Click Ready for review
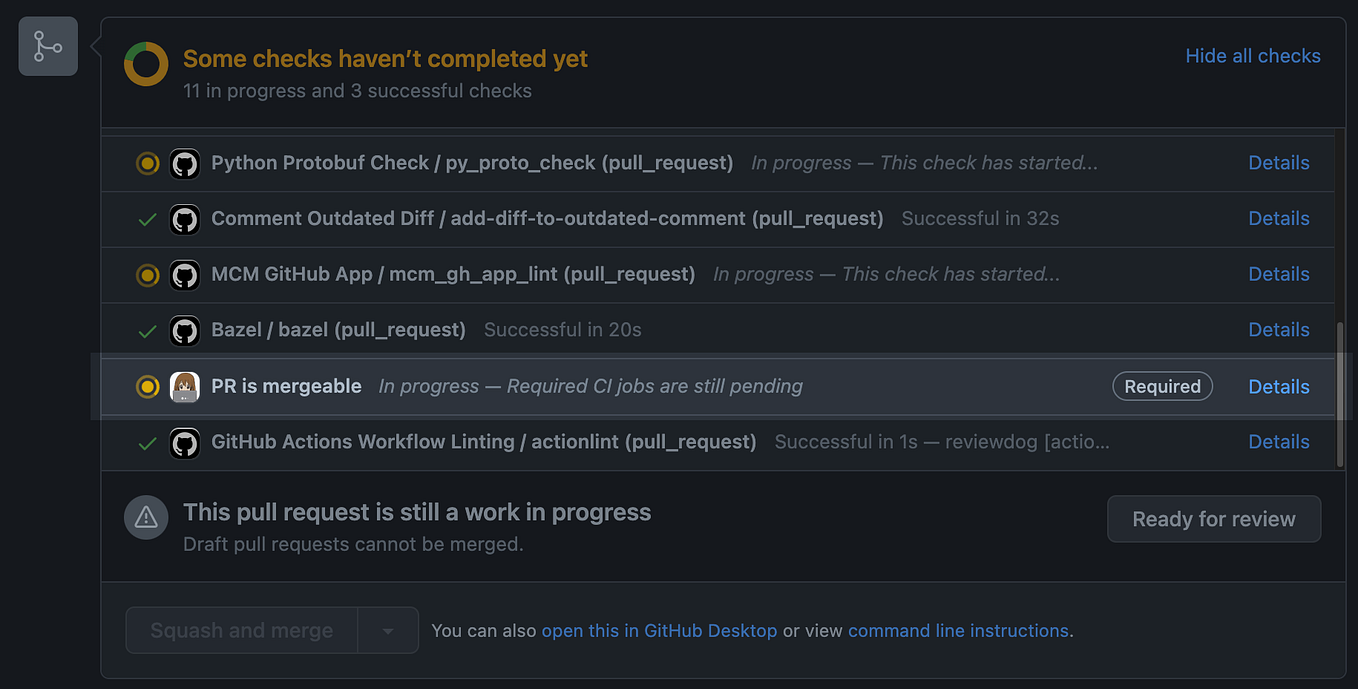Image resolution: width=1358 pixels, height=689 pixels. pos(1213,518)
